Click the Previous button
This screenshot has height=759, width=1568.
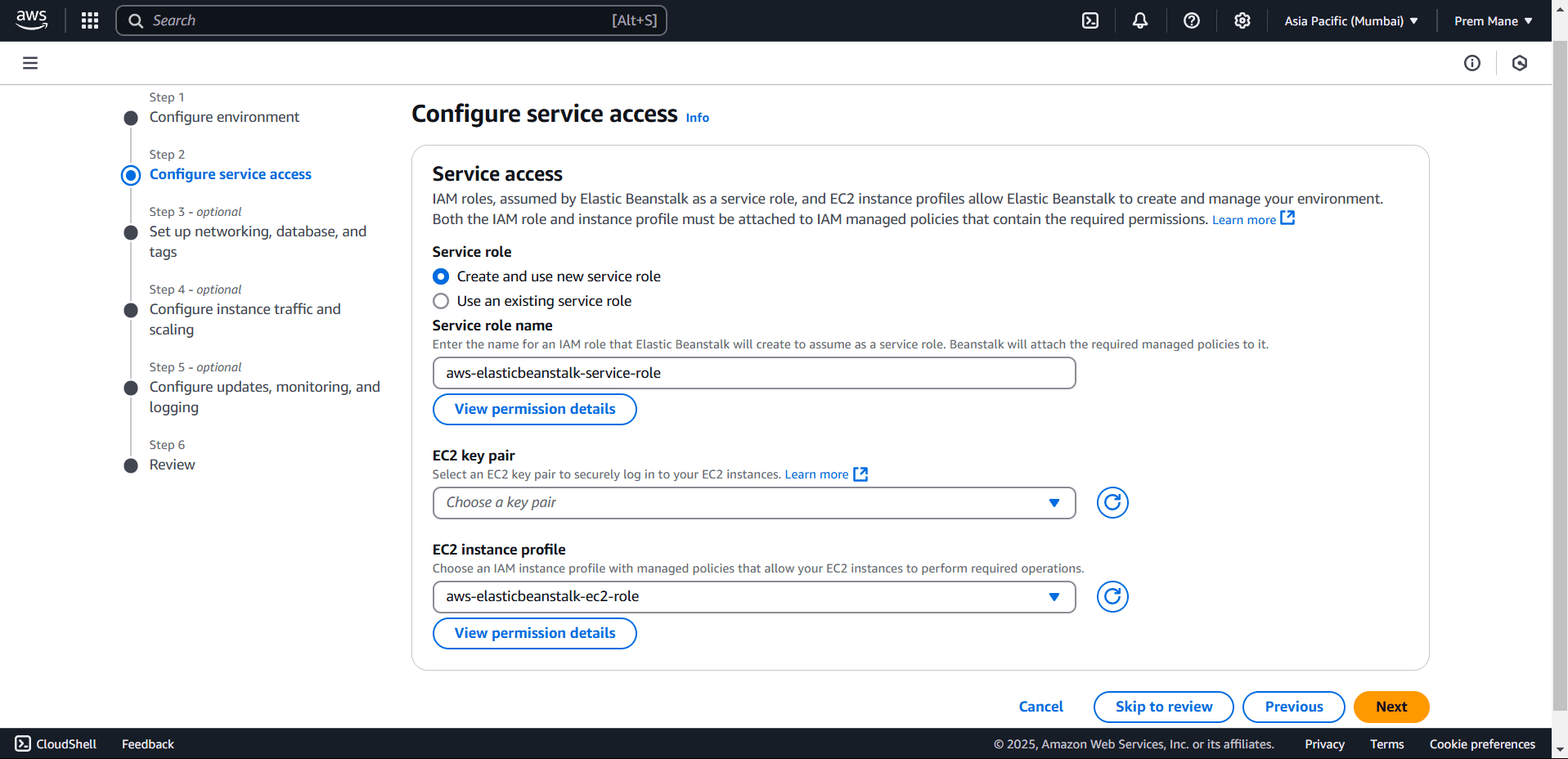pos(1293,707)
